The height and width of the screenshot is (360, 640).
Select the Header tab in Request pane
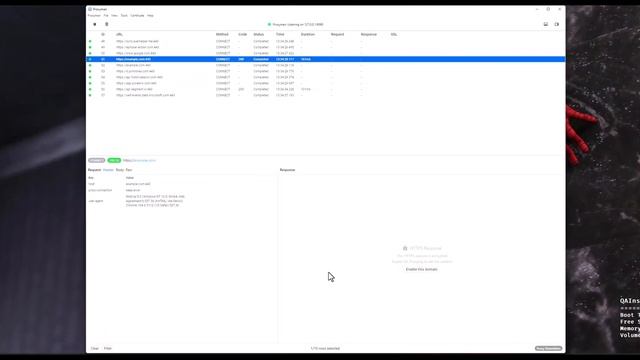click(108, 170)
